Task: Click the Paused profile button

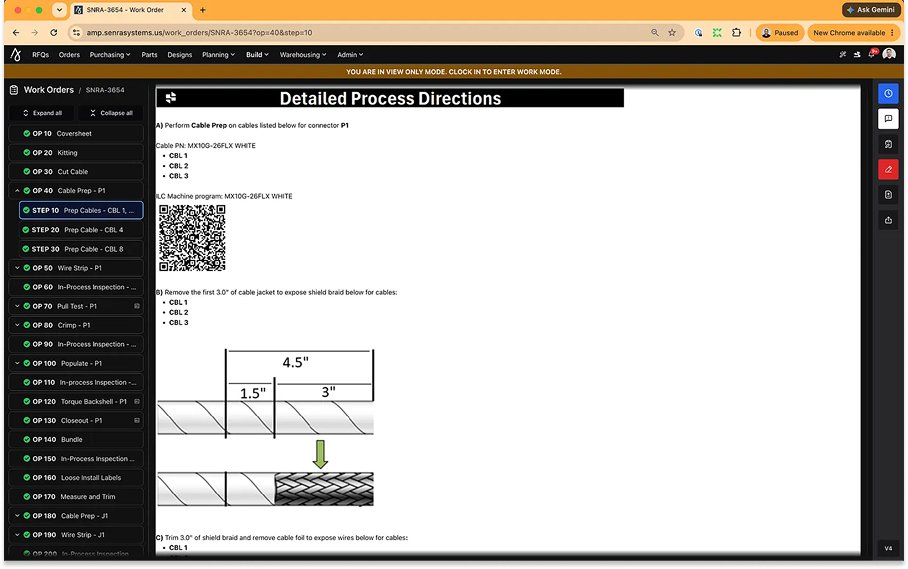Action: point(780,33)
